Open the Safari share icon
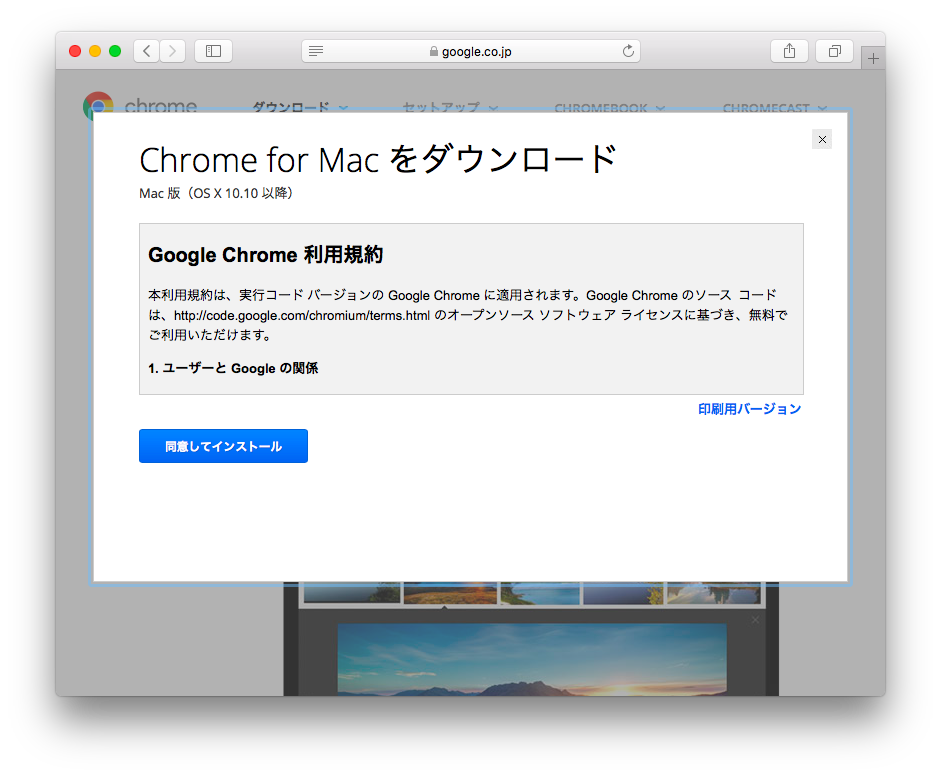The height and width of the screenshot is (776, 941). click(x=789, y=50)
